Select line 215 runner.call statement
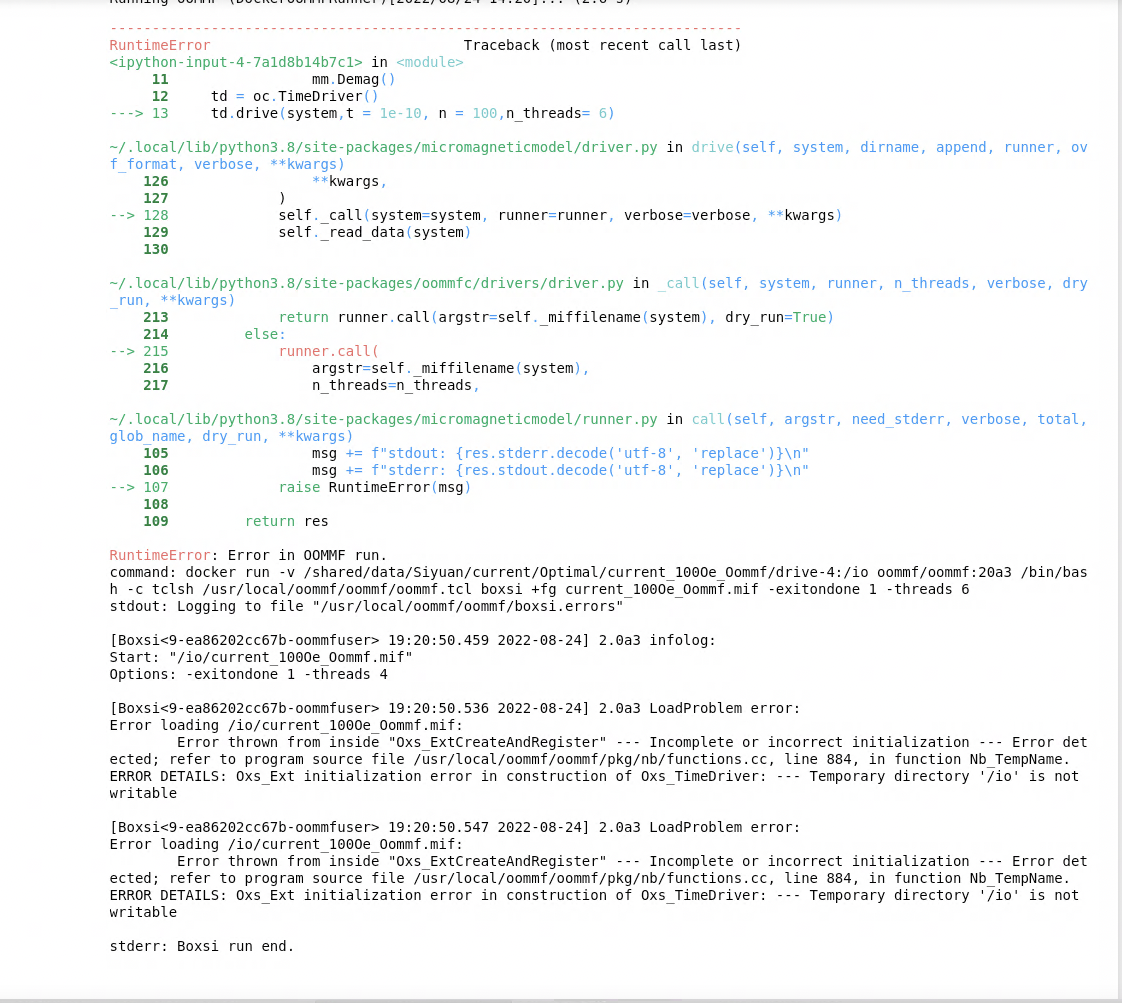Image resolution: width=1122 pixels, height=1003 pixels. [330, 351]
